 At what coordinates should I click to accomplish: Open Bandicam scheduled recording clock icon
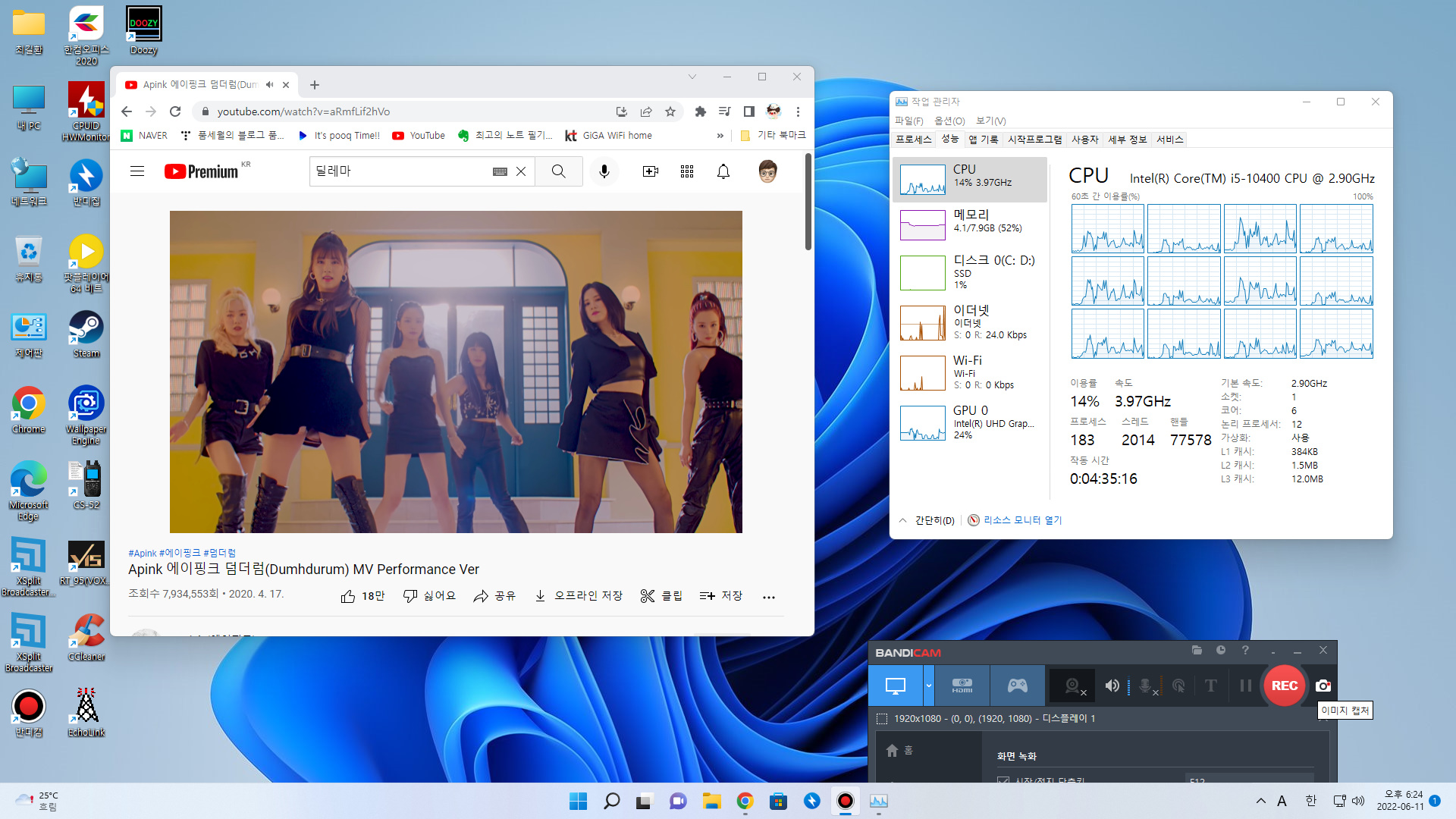point(1221,650)
